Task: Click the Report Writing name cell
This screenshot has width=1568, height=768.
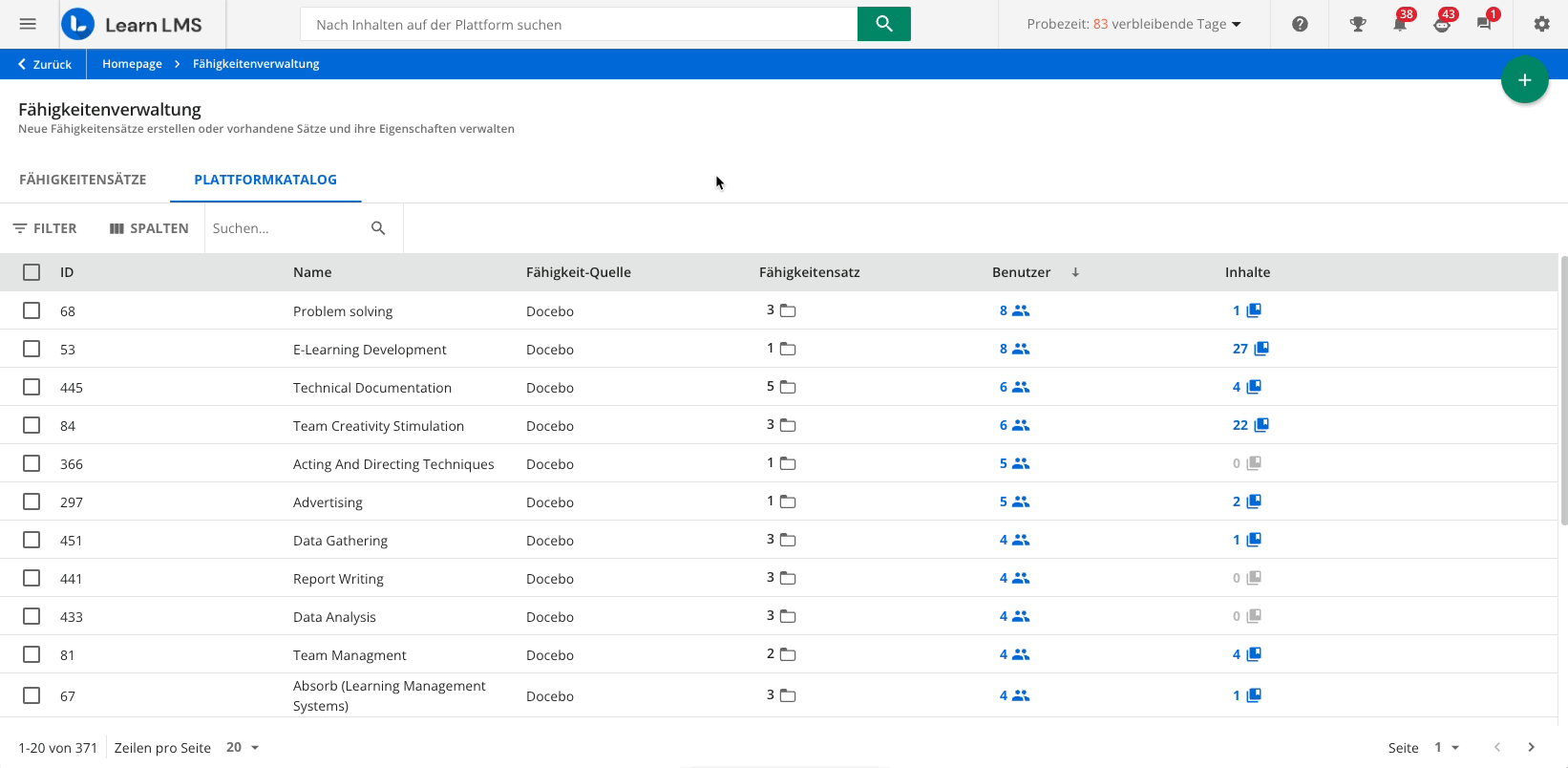Action: pos(338,579)
